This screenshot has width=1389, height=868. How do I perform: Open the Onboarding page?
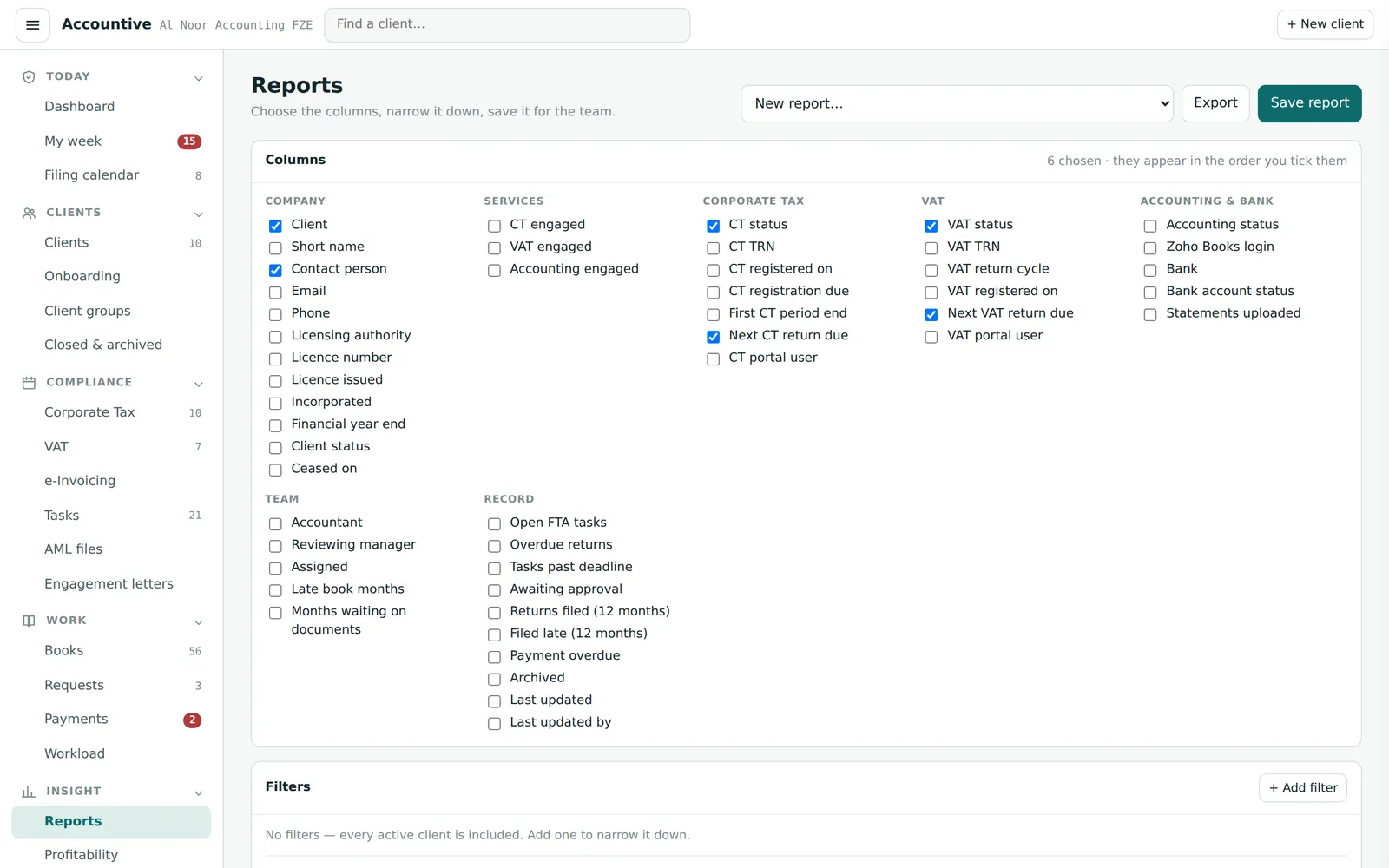point(111,276)
